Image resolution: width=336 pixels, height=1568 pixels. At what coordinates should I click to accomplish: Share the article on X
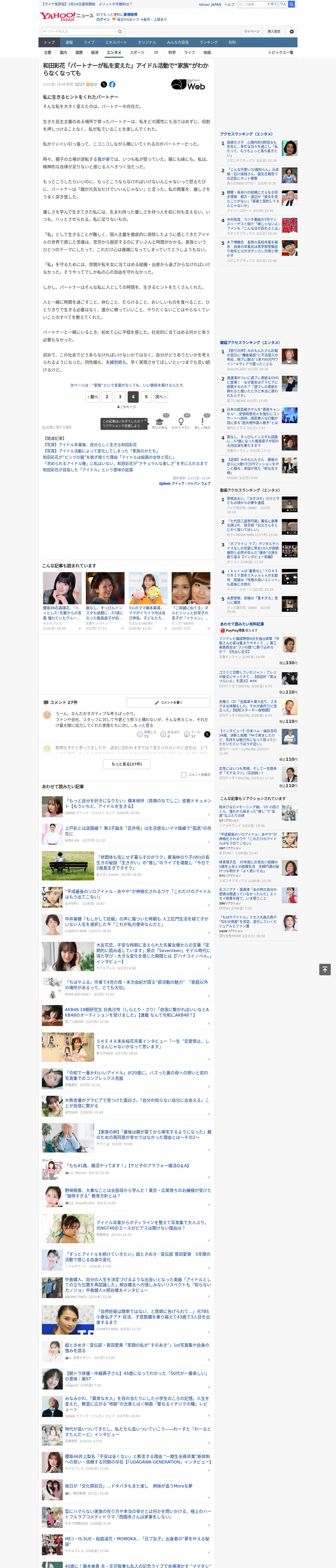(x=104, y=85)
